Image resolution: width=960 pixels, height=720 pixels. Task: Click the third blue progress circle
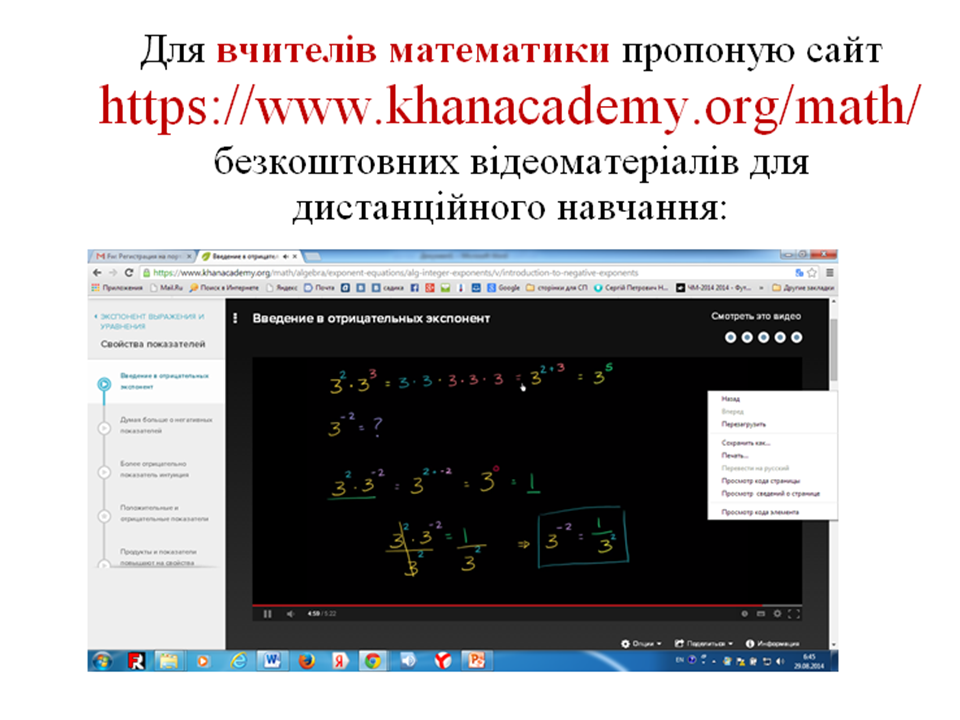(763, 337)
